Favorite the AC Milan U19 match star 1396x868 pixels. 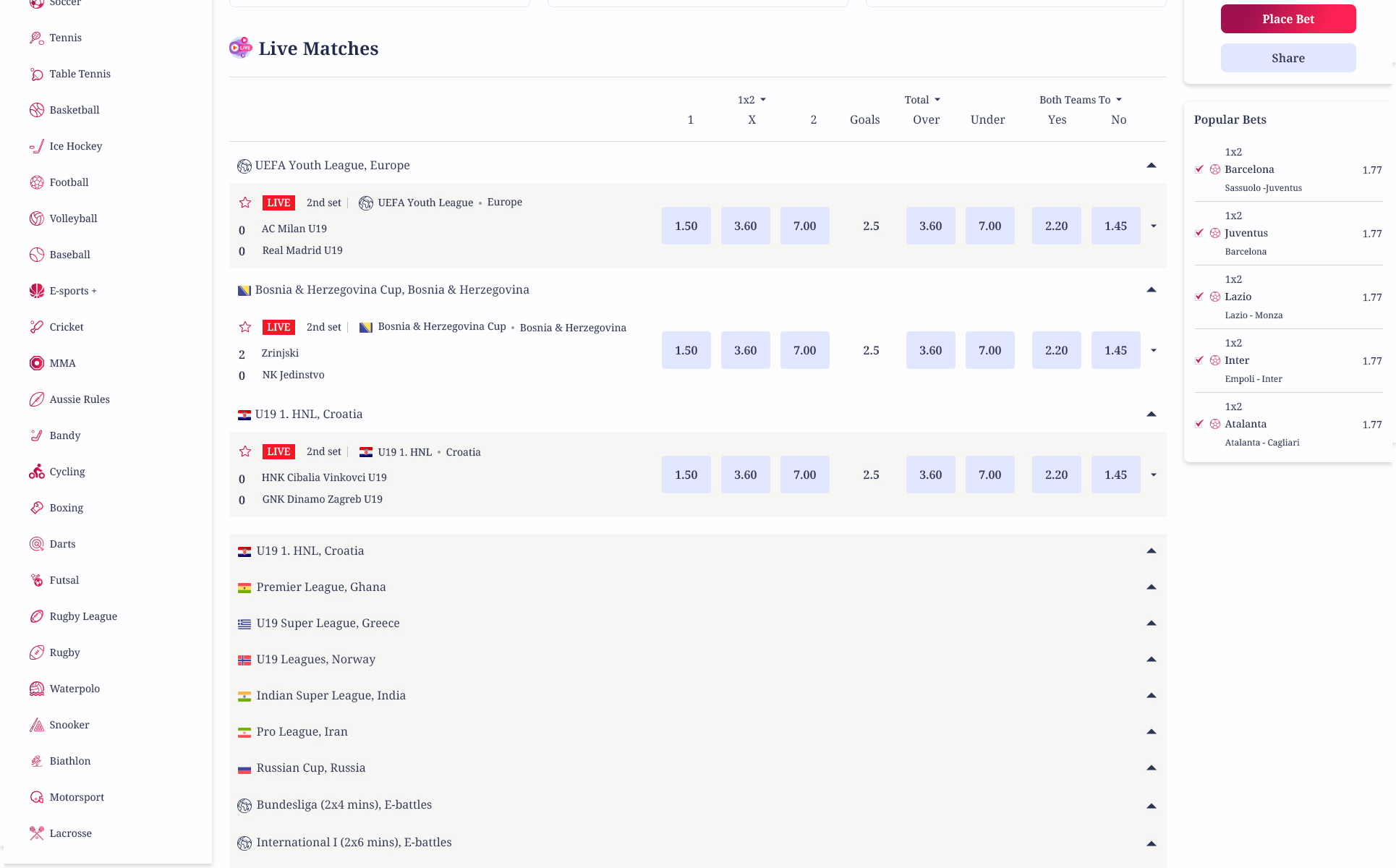point(245,203)
